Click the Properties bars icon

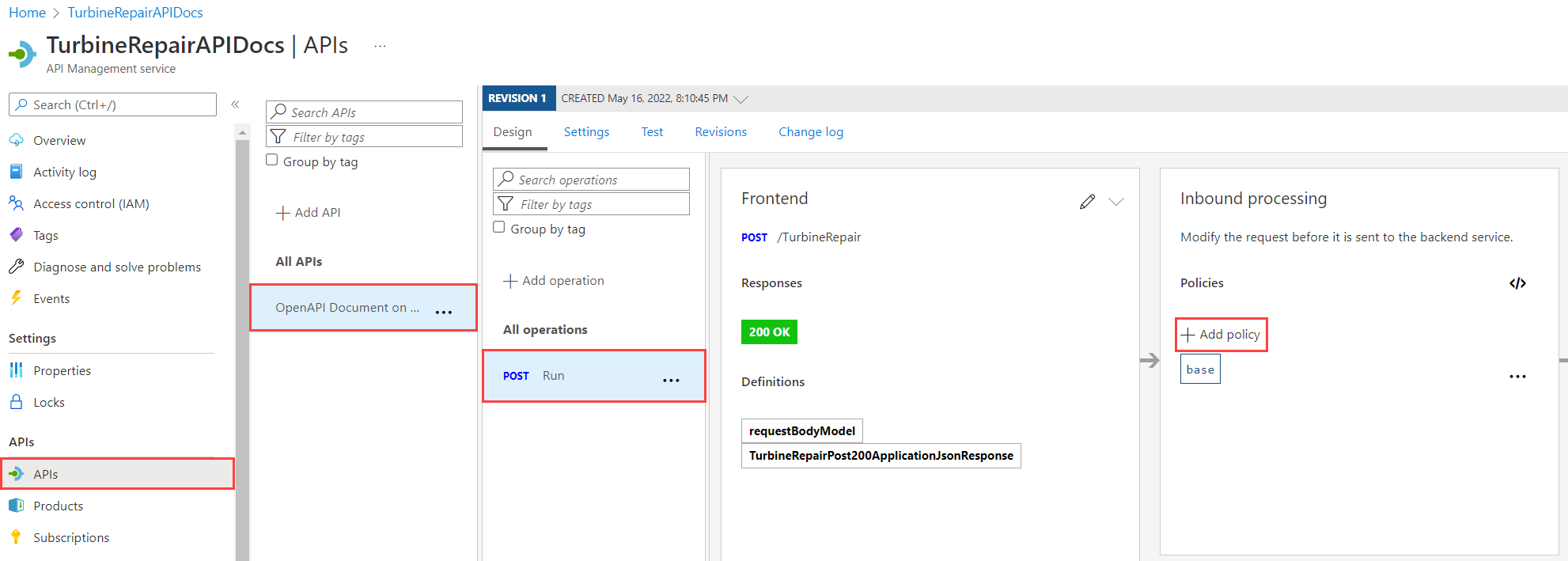point(16,370)
